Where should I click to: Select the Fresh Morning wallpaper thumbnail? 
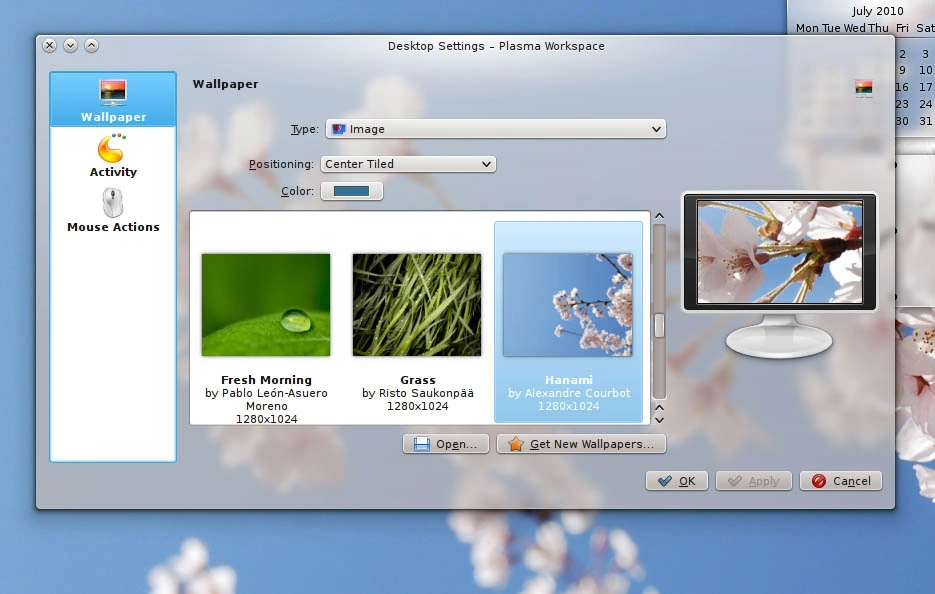pos(266,305)
